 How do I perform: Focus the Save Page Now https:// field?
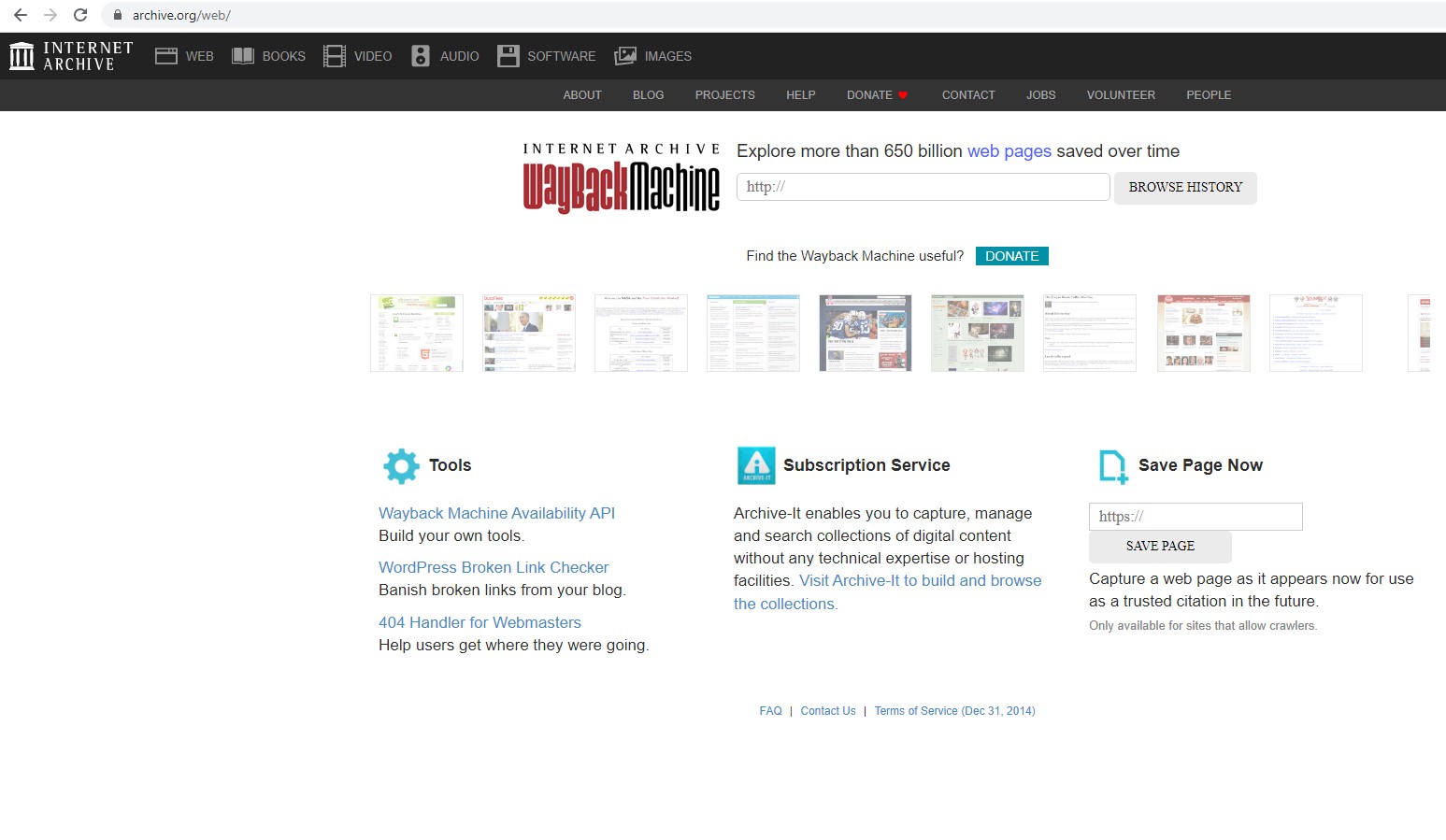click(1195, 517)
